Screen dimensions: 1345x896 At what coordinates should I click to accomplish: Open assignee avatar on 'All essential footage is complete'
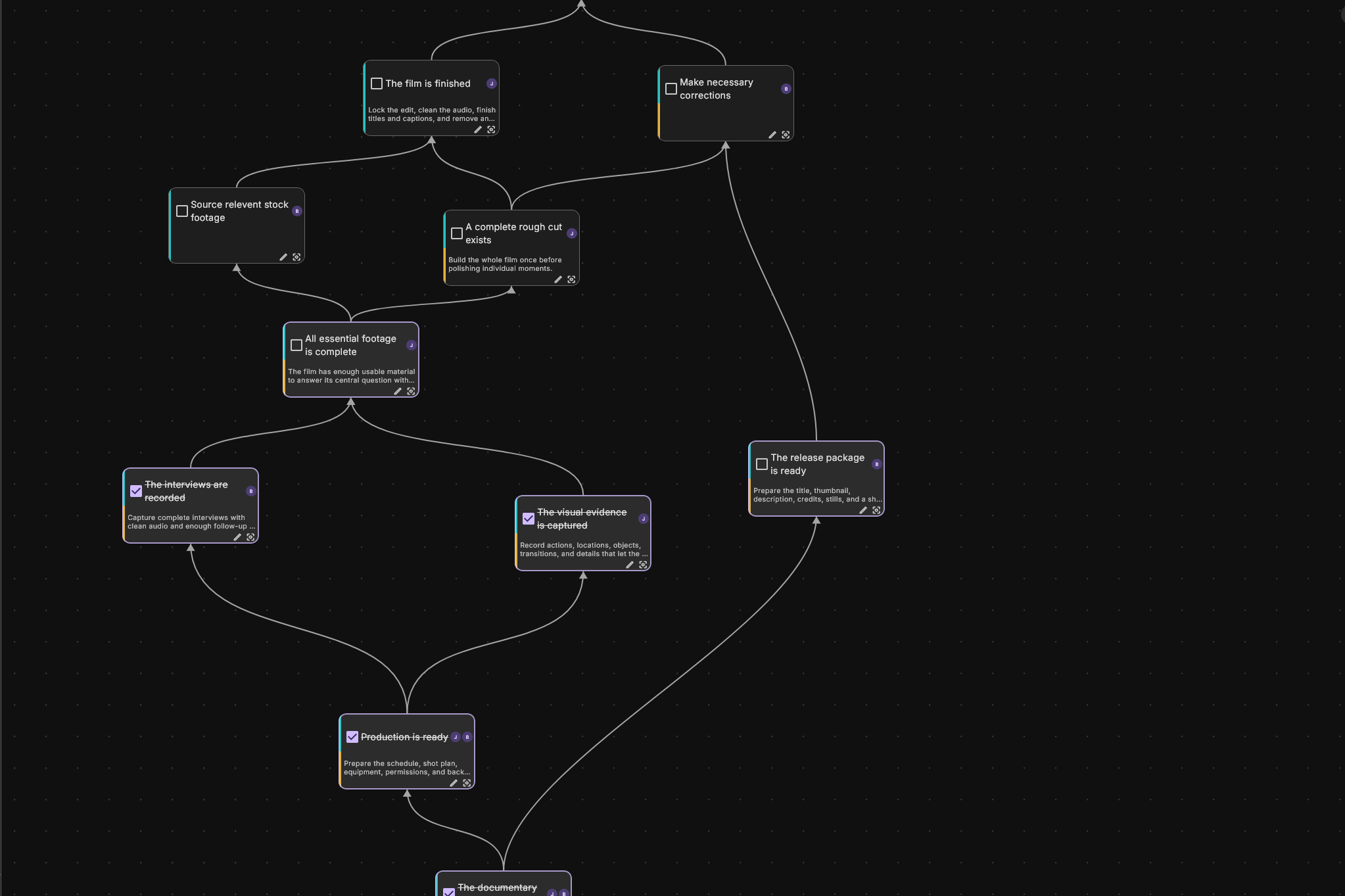click(411, 345)
